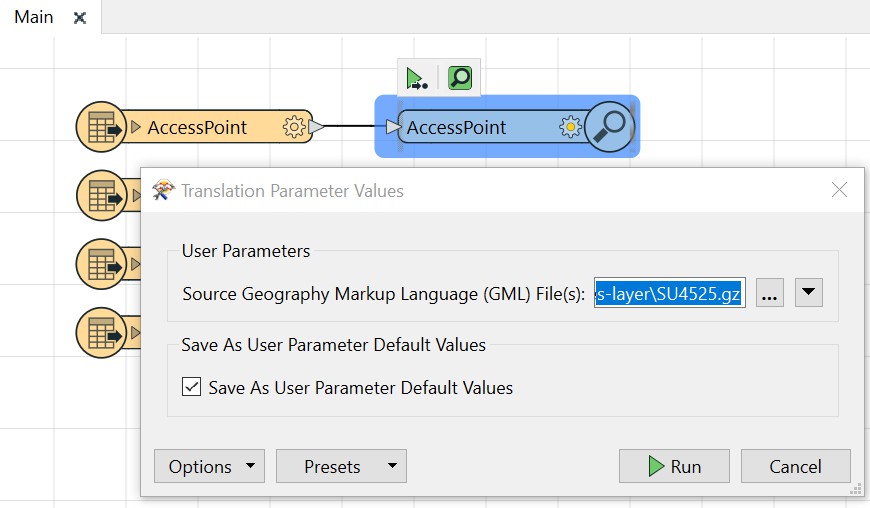Run the translation

tap(674, 466)
